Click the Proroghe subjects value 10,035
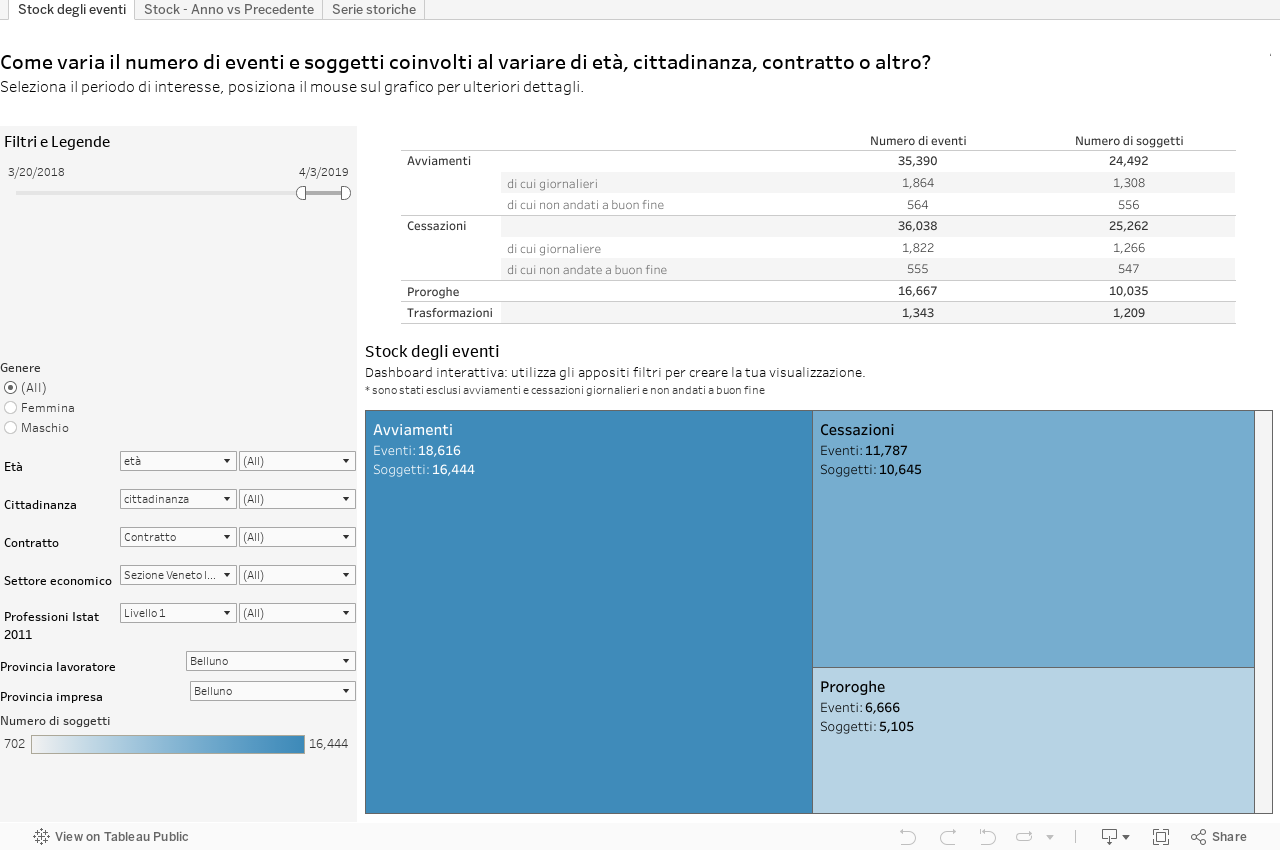The height and width of the screenshot is (850, 1280). click(1129, 291)
